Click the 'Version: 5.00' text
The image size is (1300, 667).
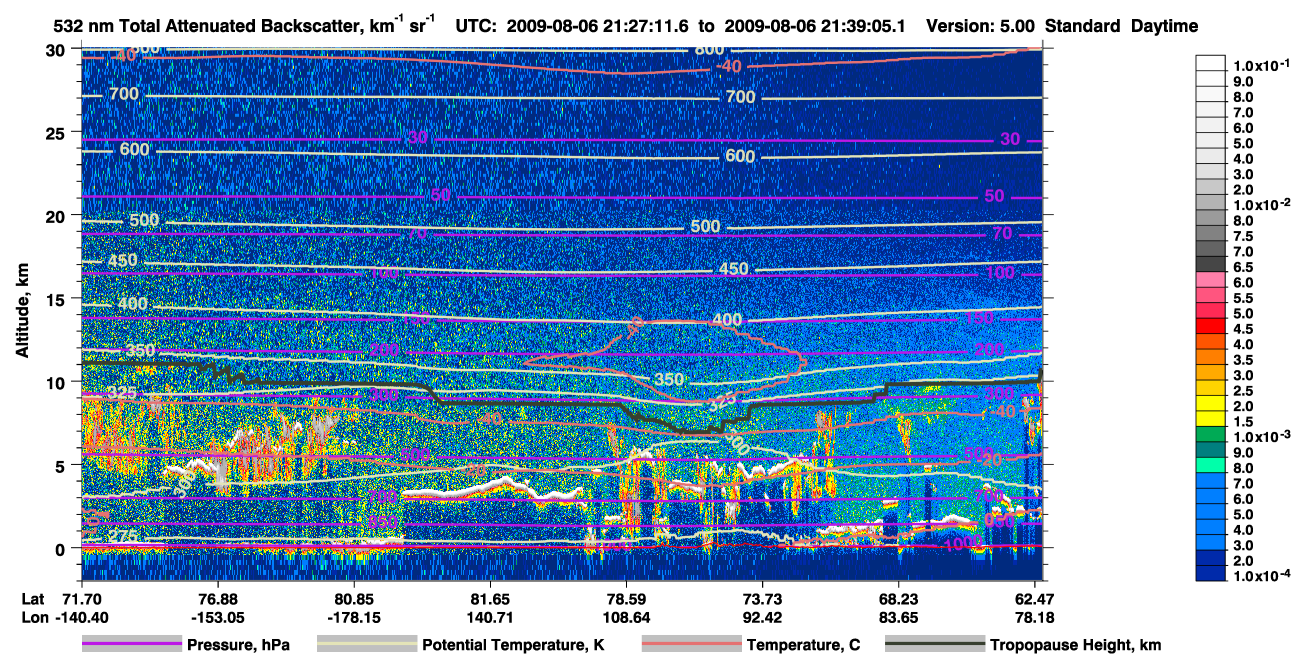(982, 27)
